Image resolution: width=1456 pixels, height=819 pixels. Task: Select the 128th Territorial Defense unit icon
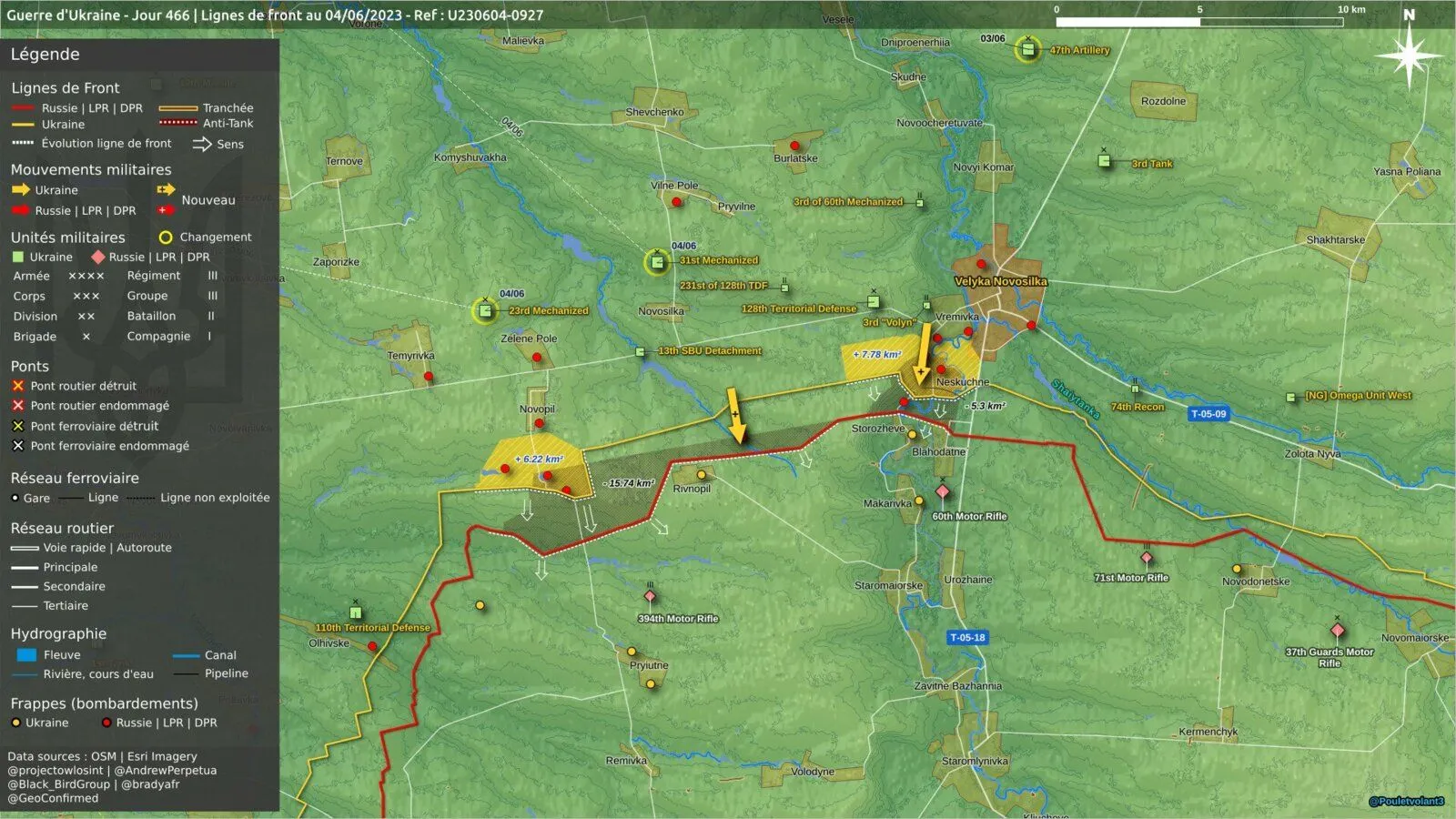coord(873,301)
